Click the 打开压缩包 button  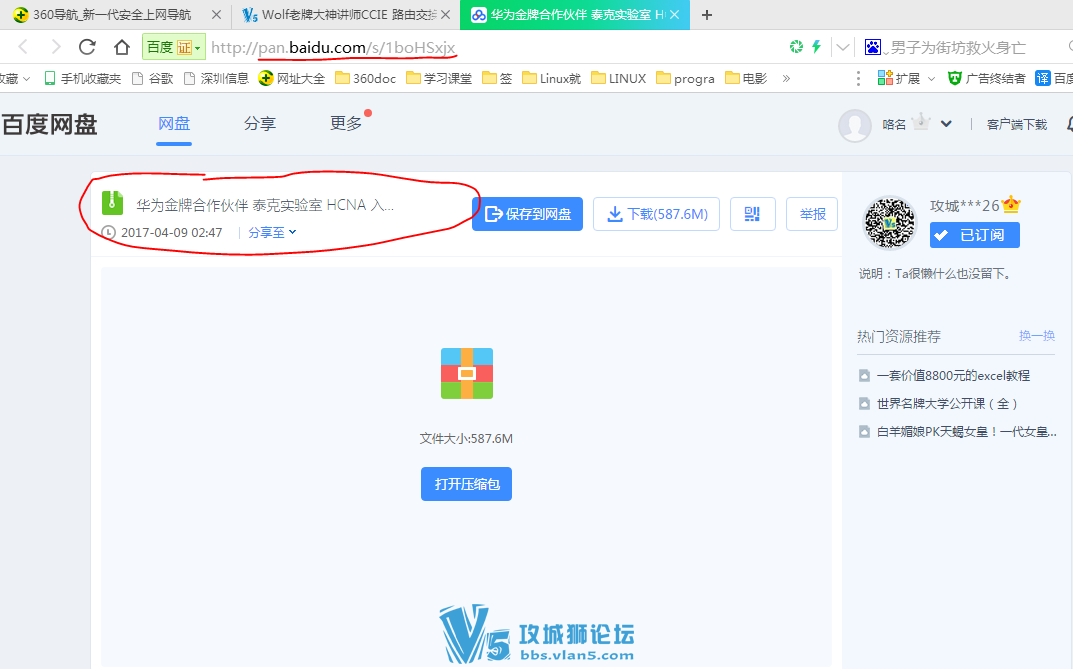(466, 484)
